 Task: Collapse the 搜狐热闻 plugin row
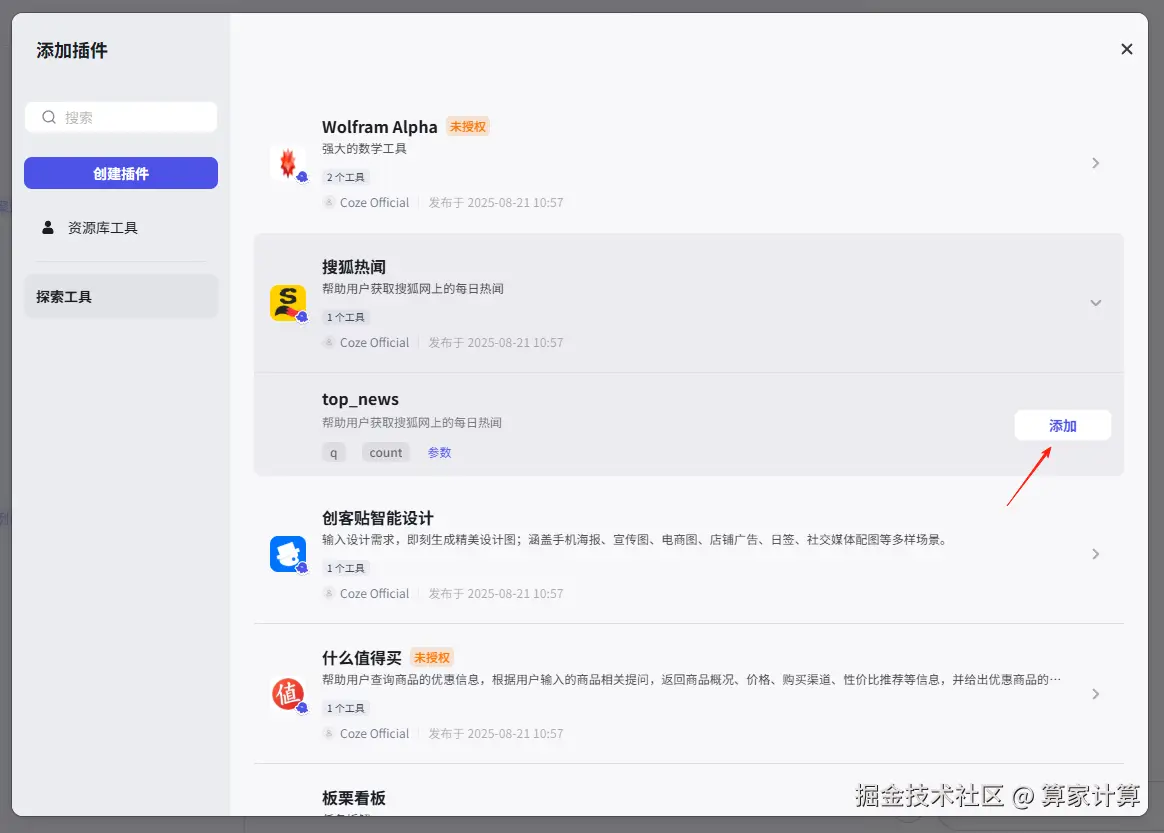click(1095, 303)
